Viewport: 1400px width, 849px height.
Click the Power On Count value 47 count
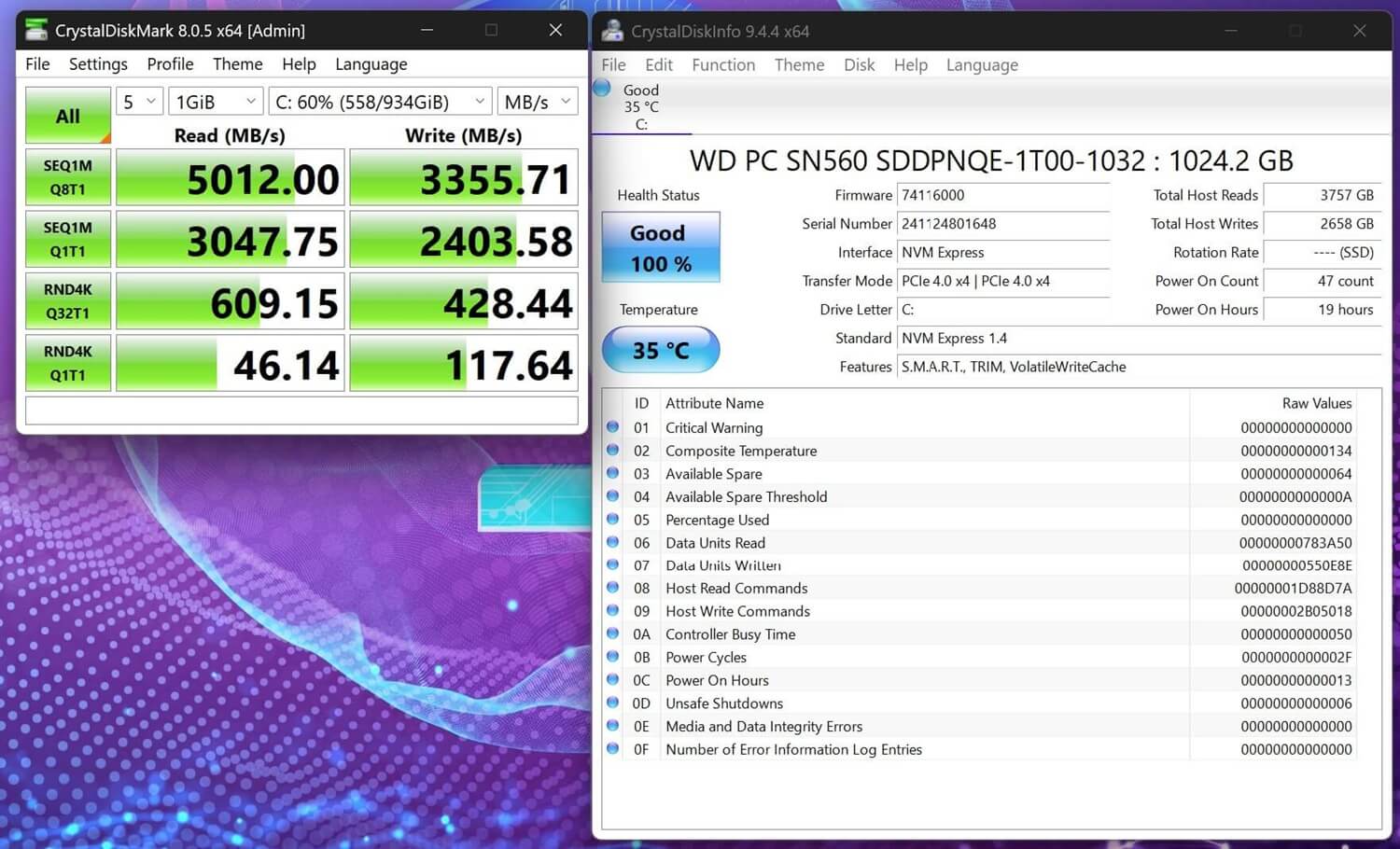[x=1323, y=281]
